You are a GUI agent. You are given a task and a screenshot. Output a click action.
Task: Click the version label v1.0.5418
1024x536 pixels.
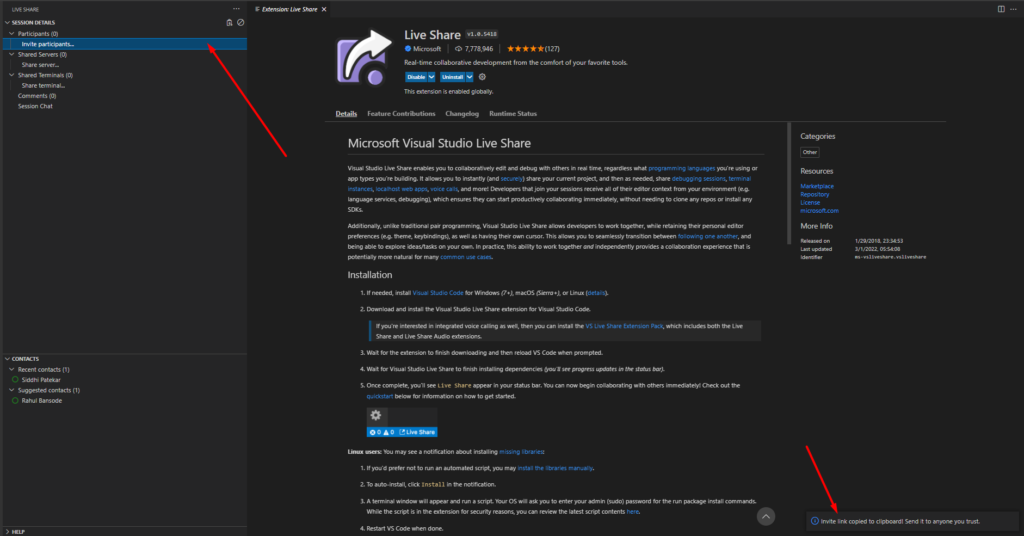click(x=482, y=34)
